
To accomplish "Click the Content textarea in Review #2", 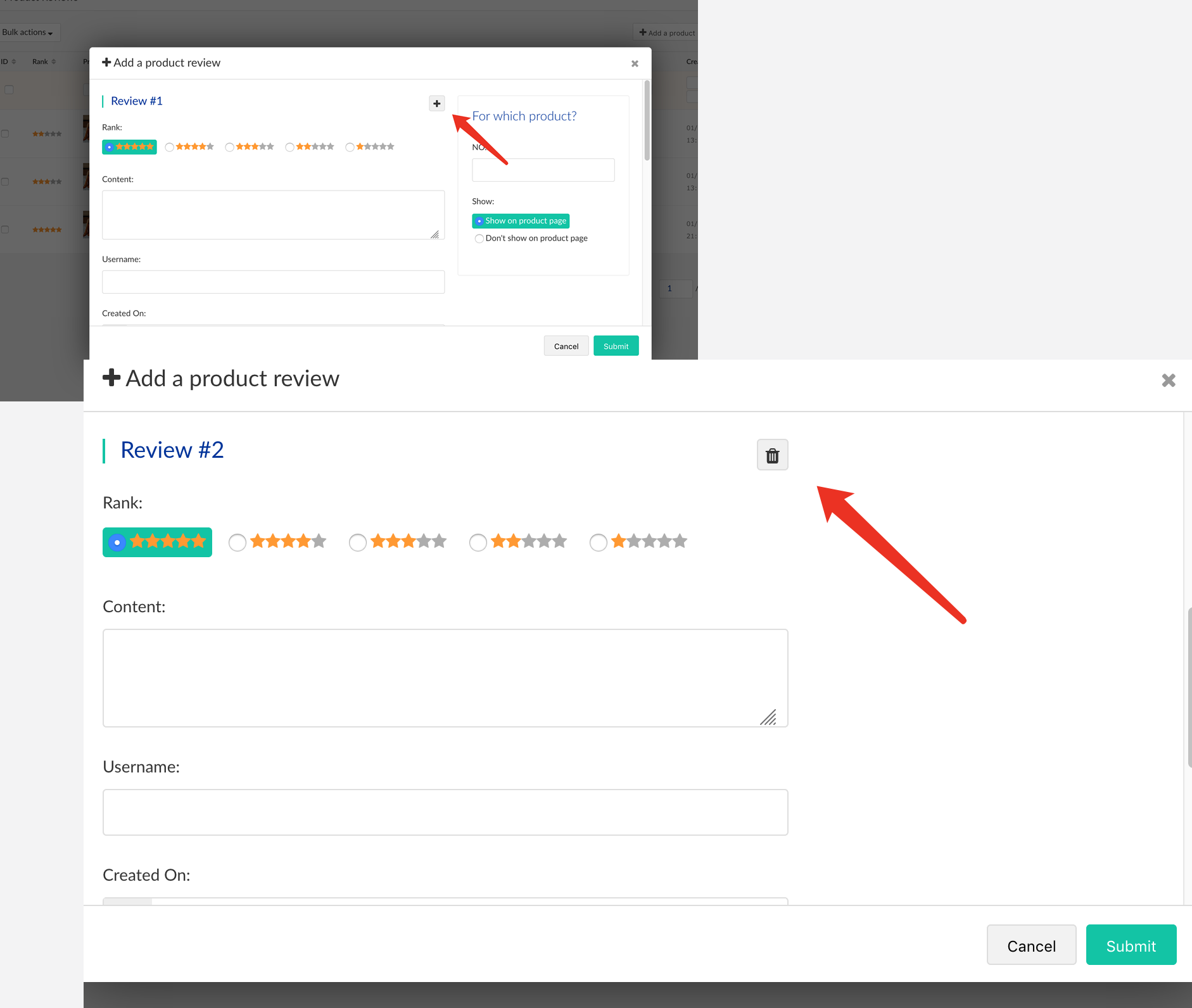I will click(445, 677).
